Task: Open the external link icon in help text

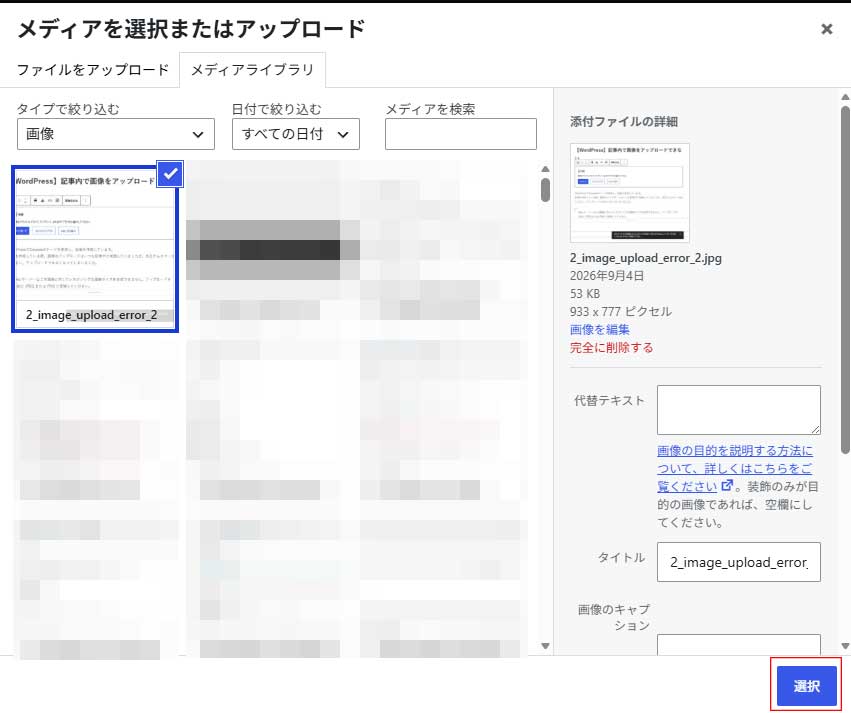Action: pyautogui.click(x=727, y=485)
